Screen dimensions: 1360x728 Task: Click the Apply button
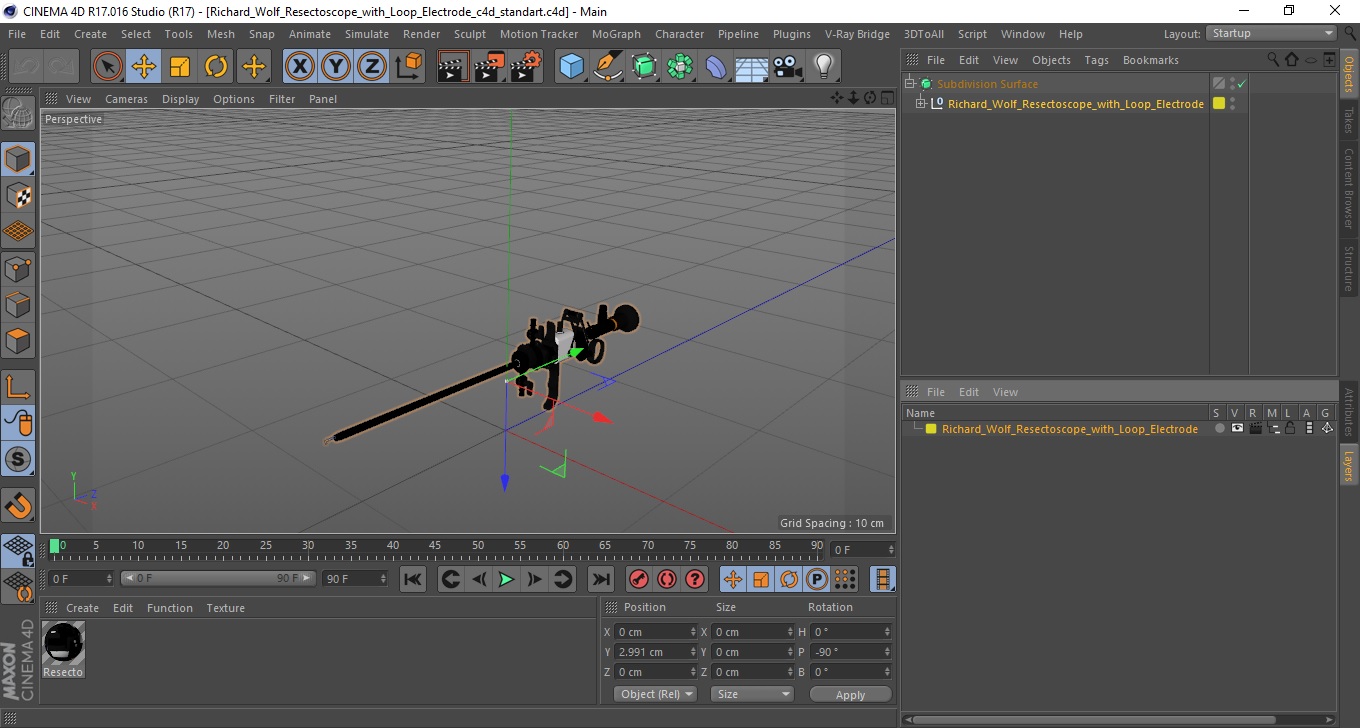tap(850, 694)
